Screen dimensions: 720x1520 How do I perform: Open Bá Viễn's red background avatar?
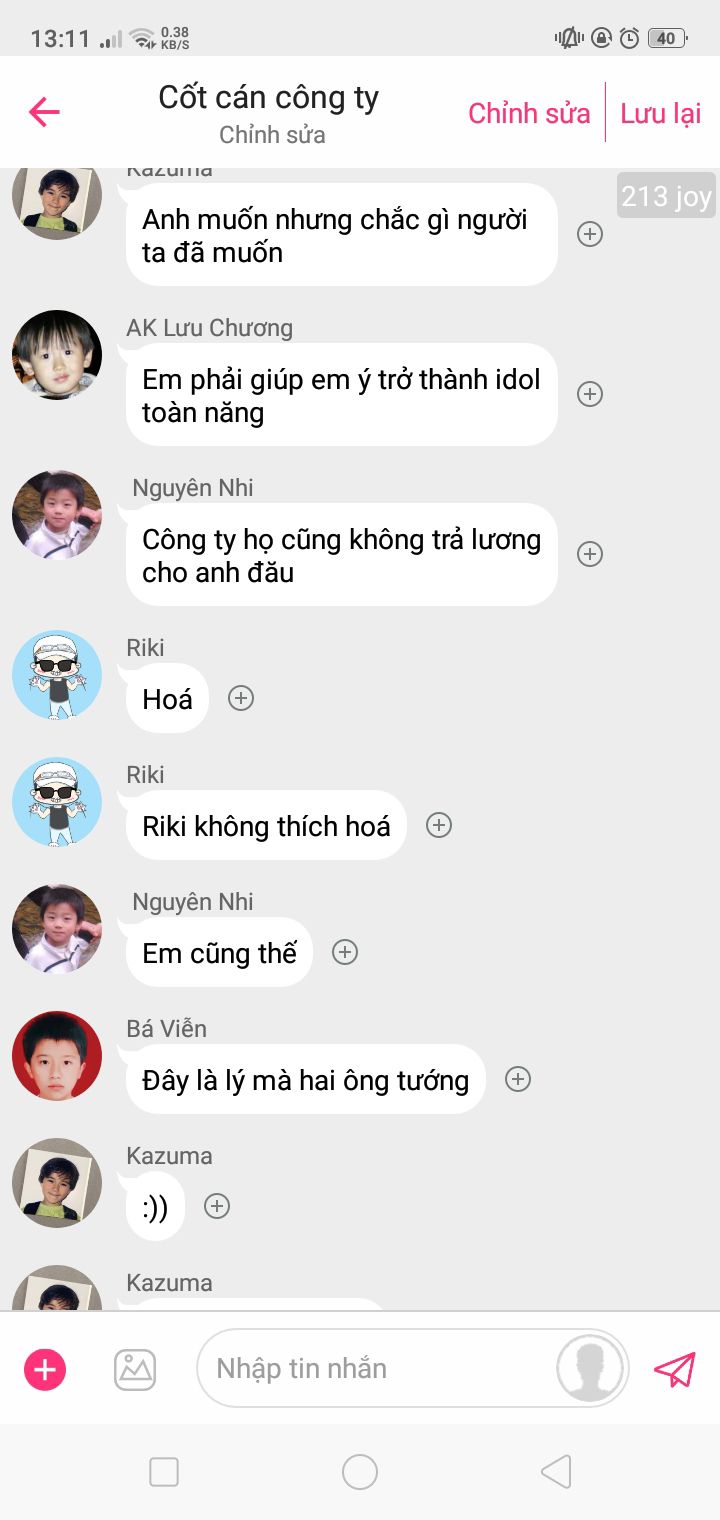point(57,1056)
